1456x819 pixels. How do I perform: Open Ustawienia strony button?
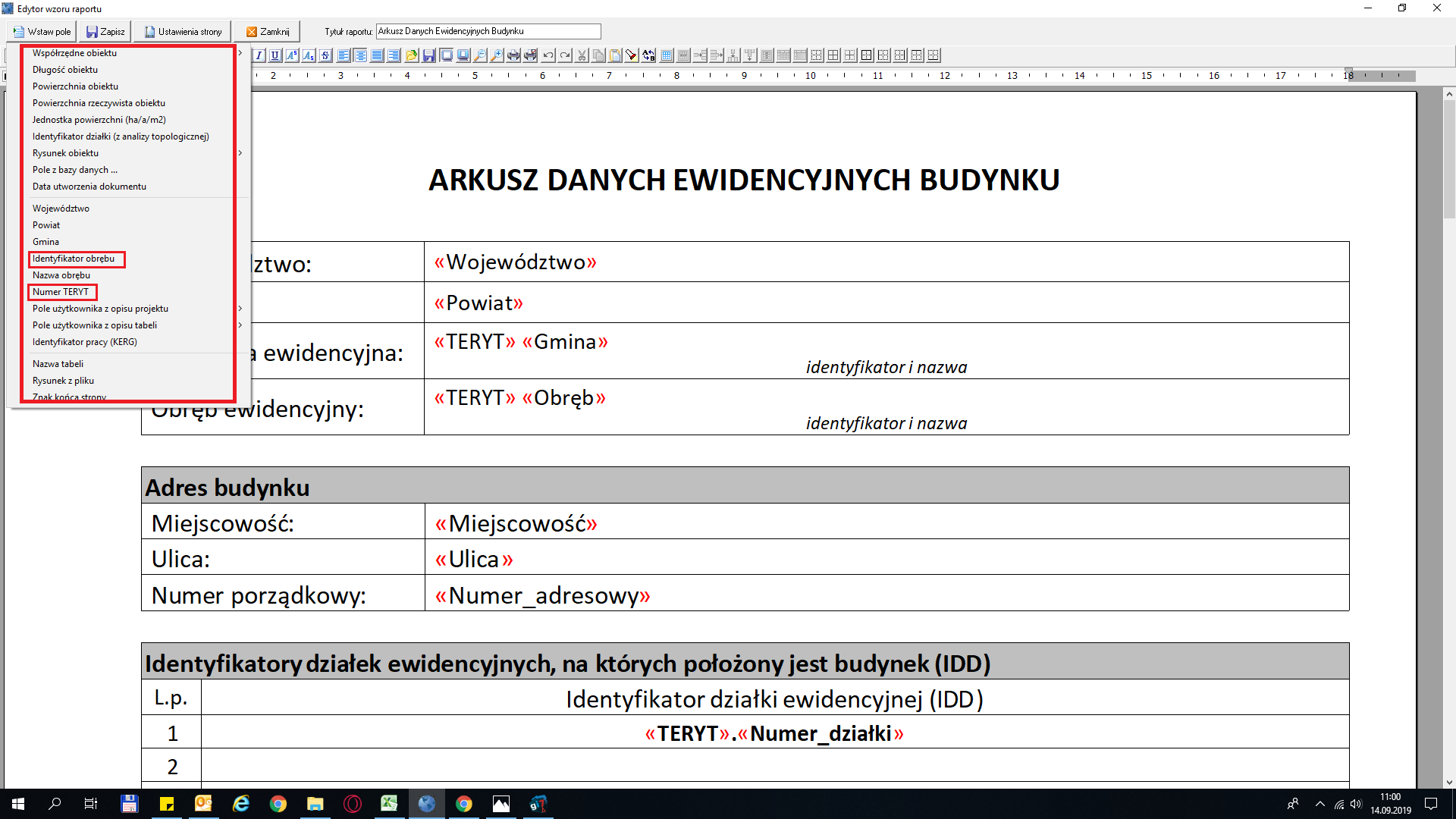[x=183, y=32]
